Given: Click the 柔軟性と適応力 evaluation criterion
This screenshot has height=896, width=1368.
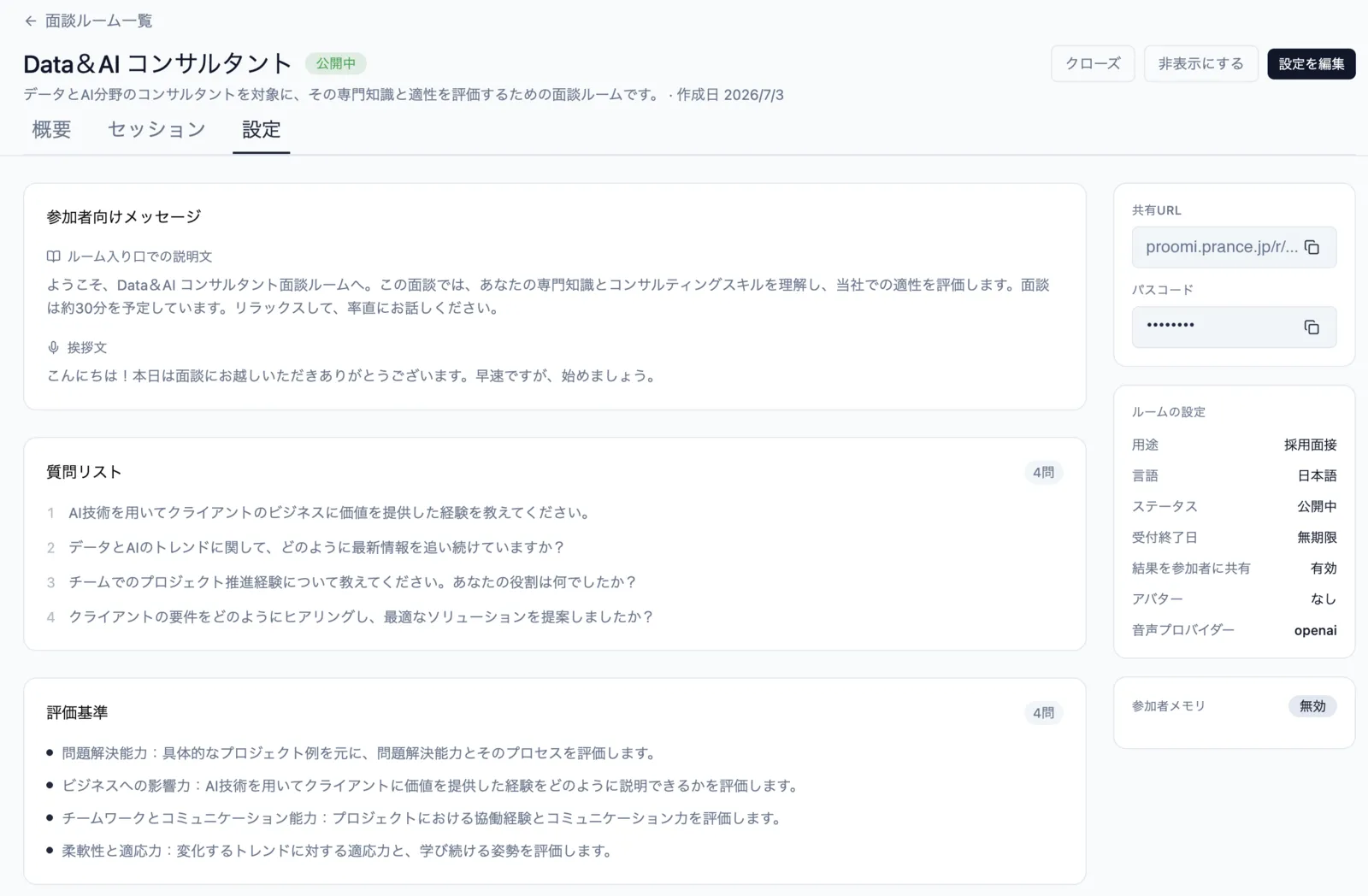Looking at the screenshot, I should point(337,851).
